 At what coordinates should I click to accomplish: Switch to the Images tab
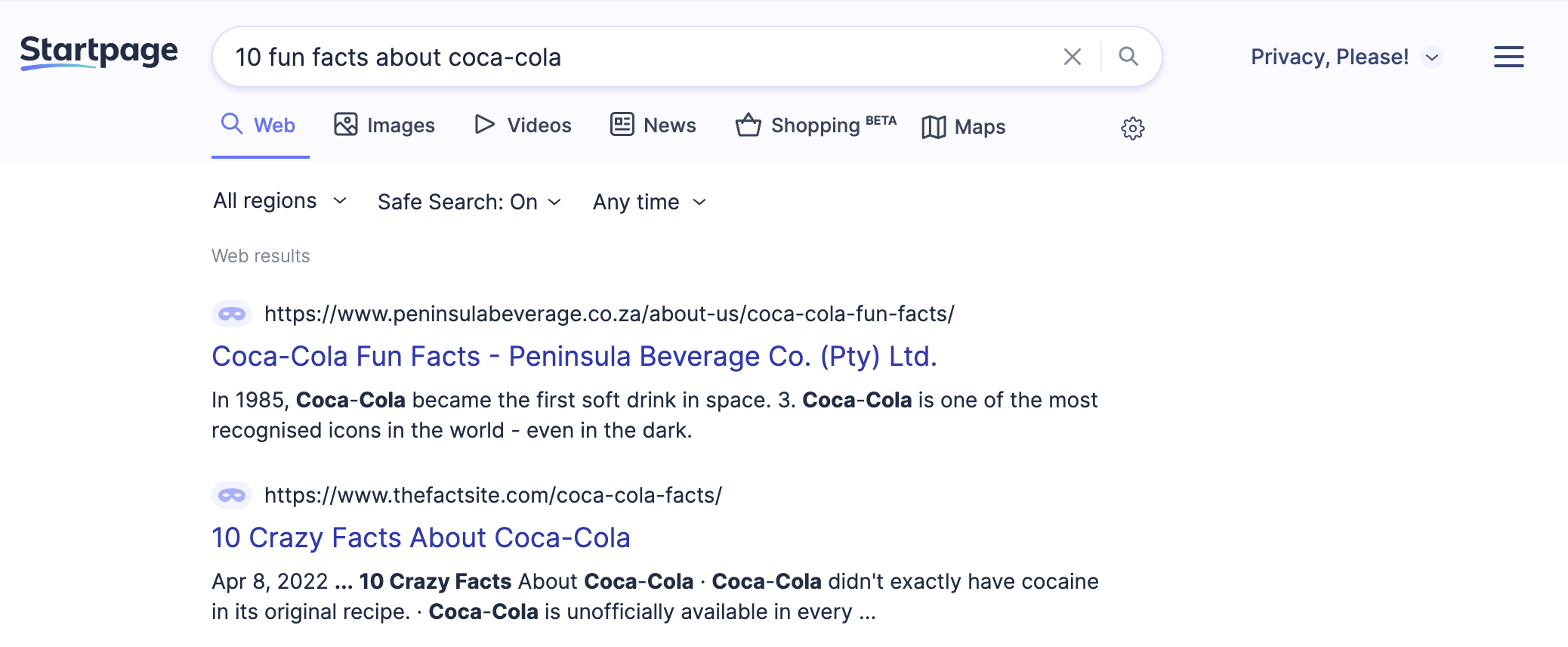(x=384, y=125)
